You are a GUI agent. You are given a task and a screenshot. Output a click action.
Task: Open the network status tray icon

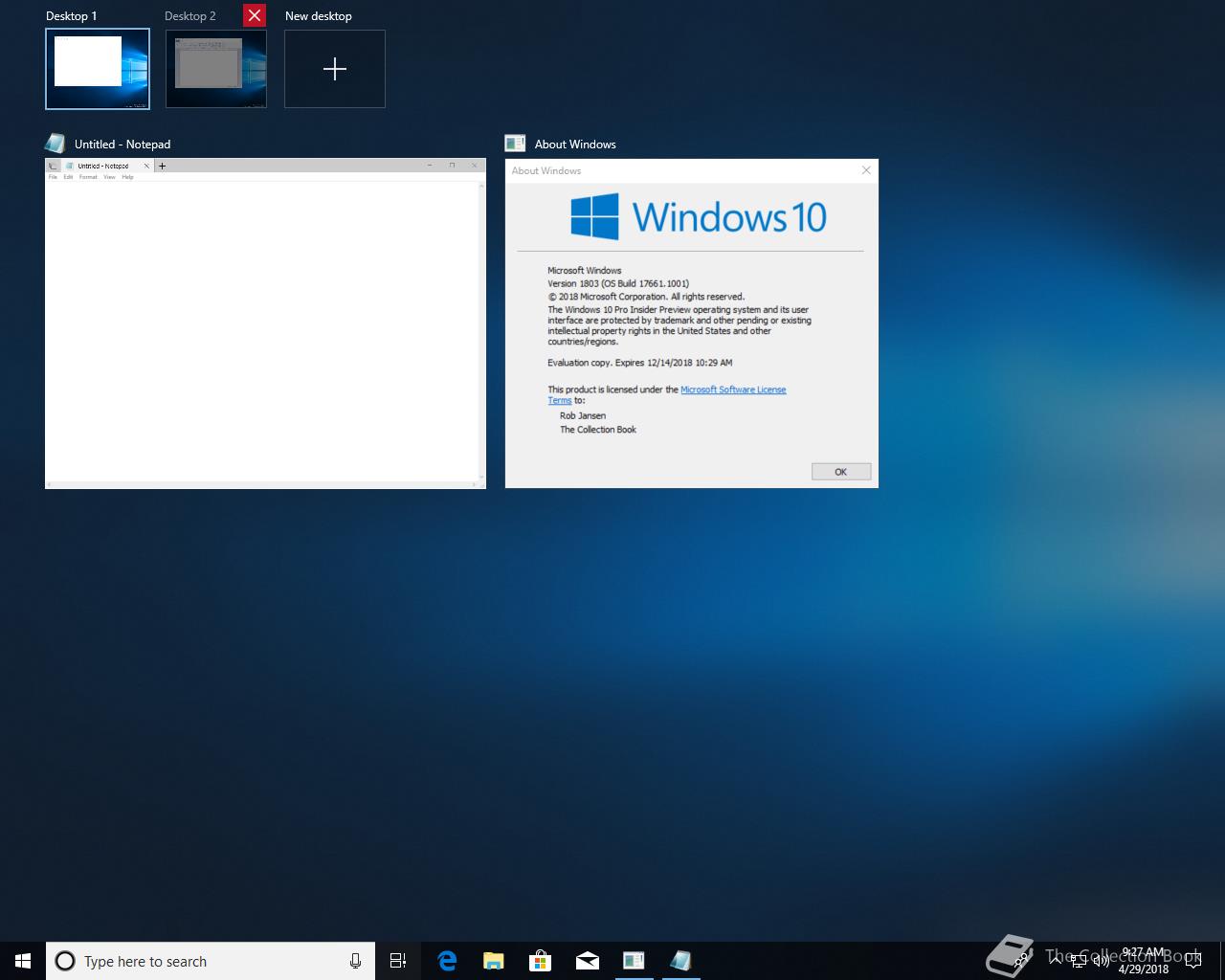pos(1079,961)
